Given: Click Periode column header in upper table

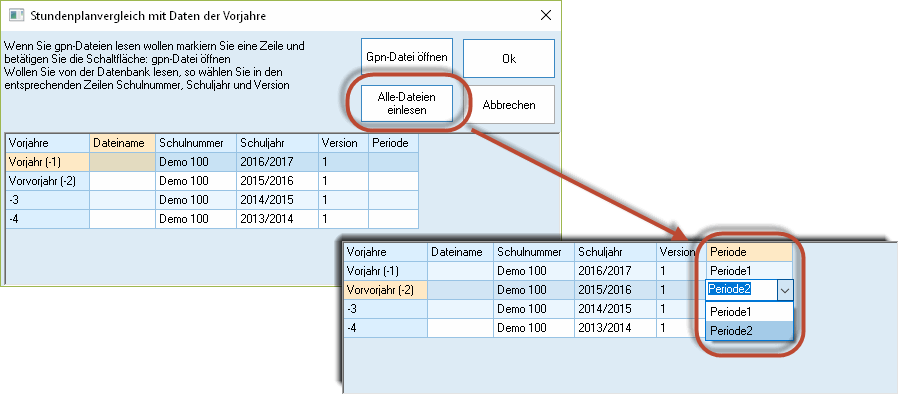Looking at the screenshot, I should pyautogui.click(x=393, y=143).
